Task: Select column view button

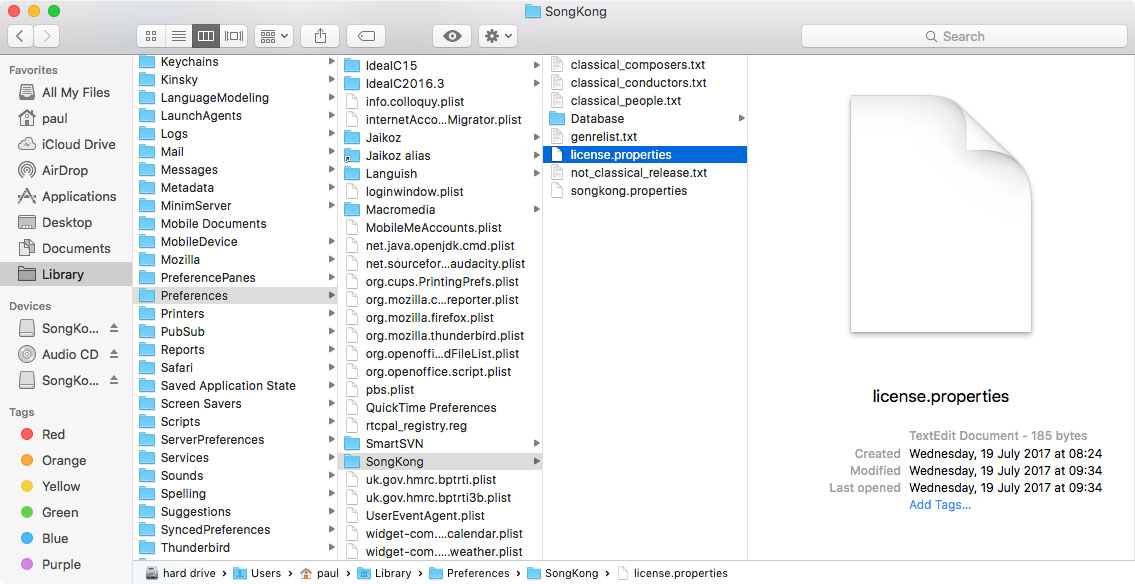Action: 206,36
